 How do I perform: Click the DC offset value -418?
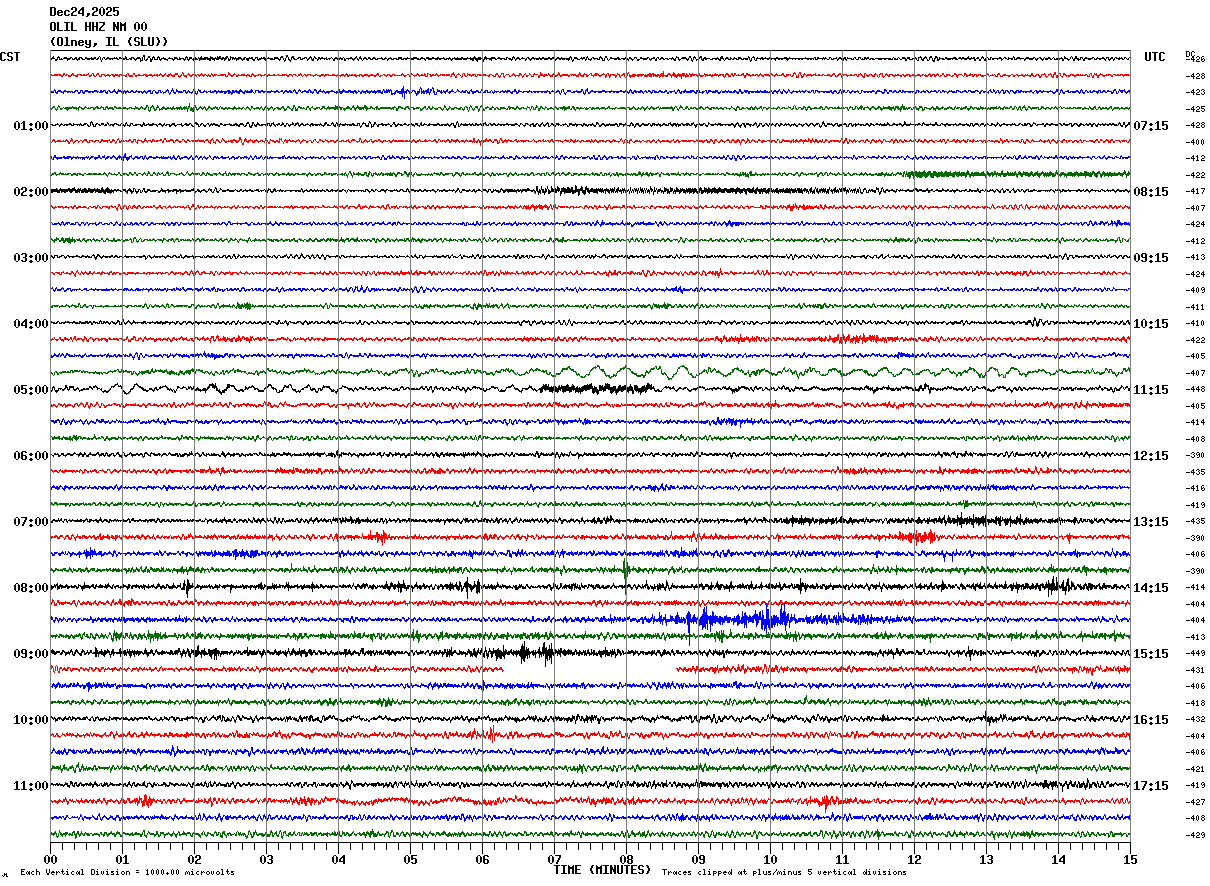pos(1195,703)
